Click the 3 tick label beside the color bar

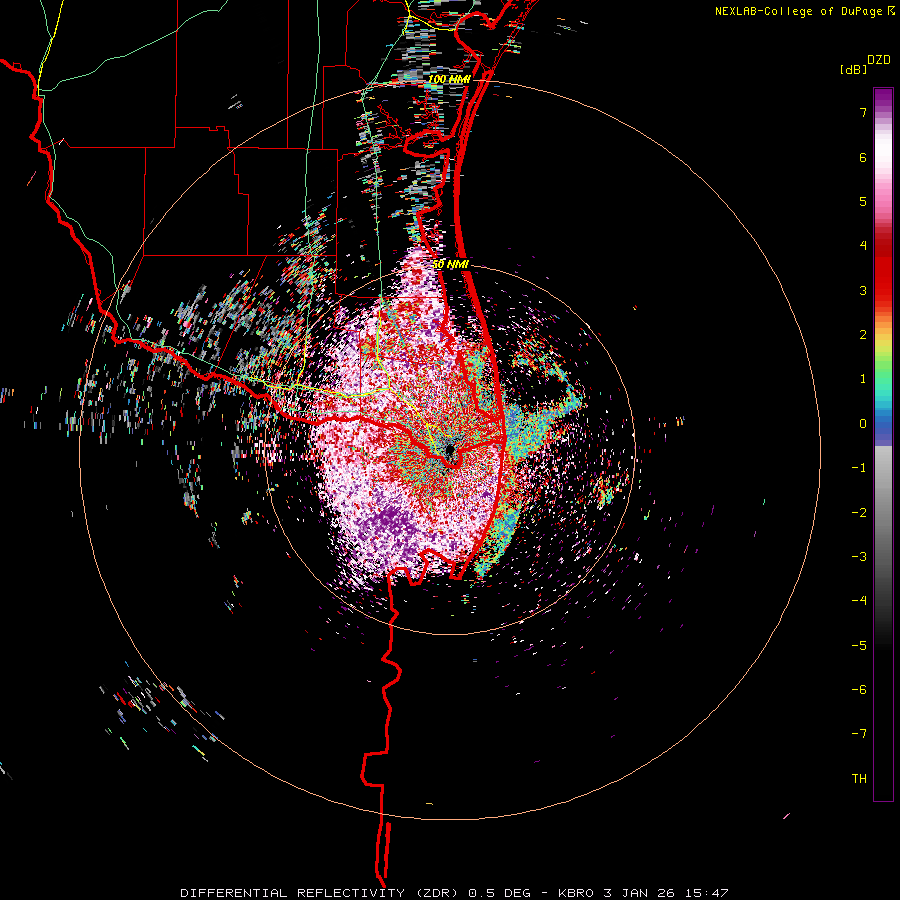click(x=863, y=290)
